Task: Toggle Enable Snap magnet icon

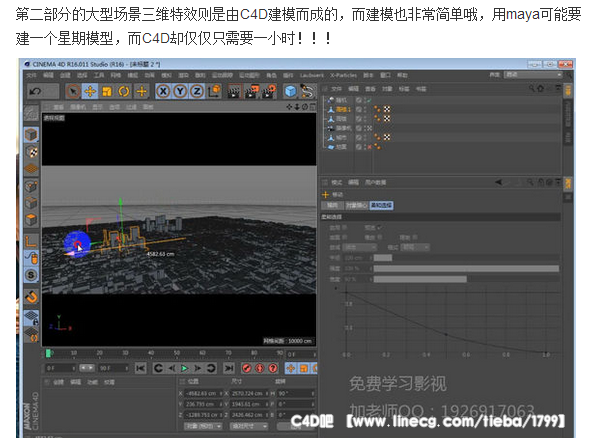Action: tap(31, 297)
